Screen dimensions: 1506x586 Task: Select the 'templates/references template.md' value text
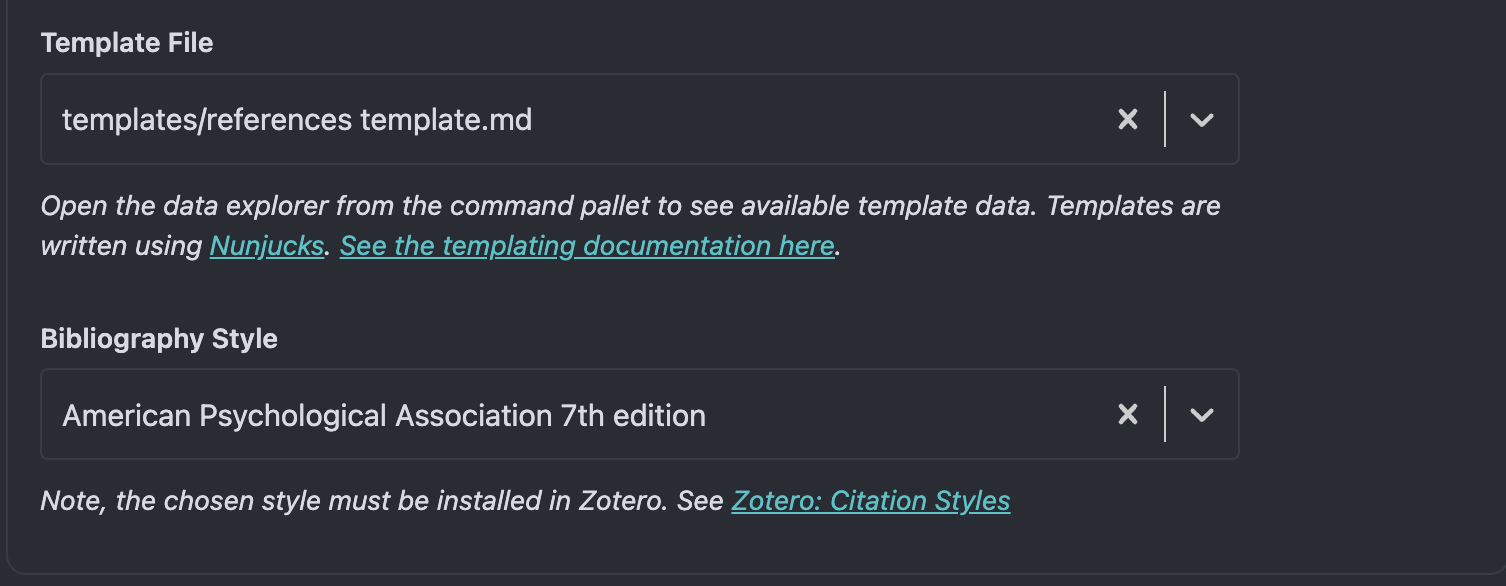[297, 120]
